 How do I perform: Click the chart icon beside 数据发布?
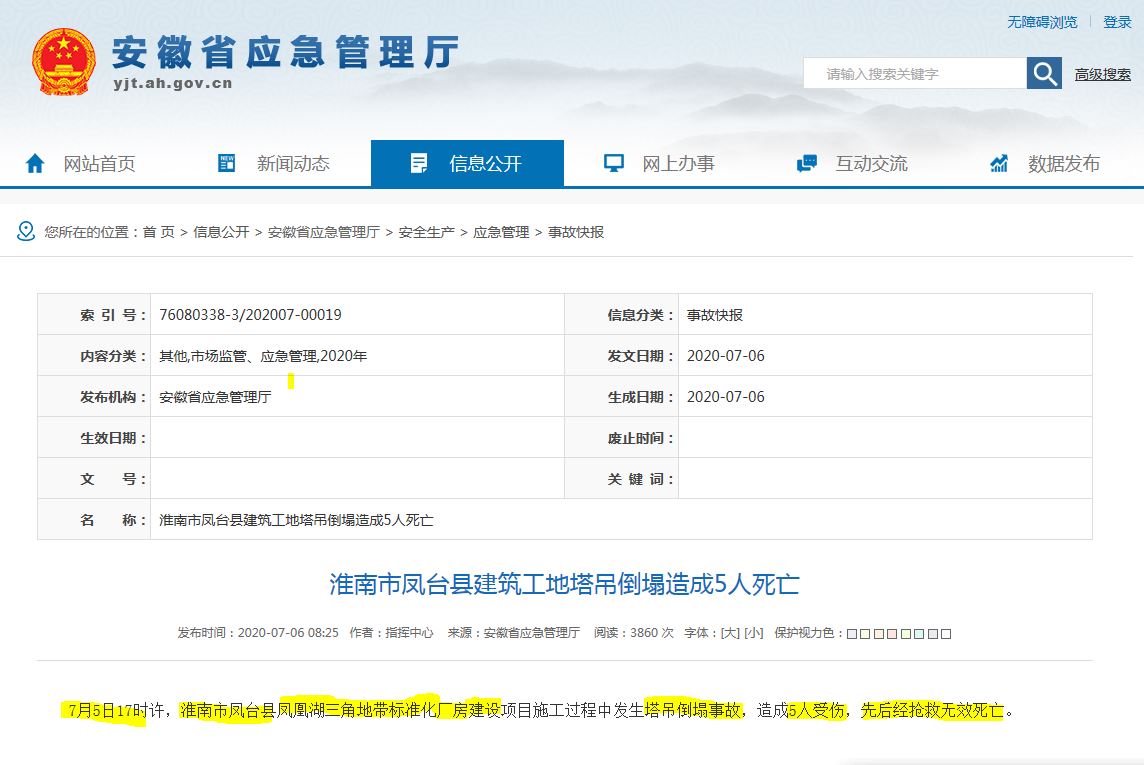(999, 163)
